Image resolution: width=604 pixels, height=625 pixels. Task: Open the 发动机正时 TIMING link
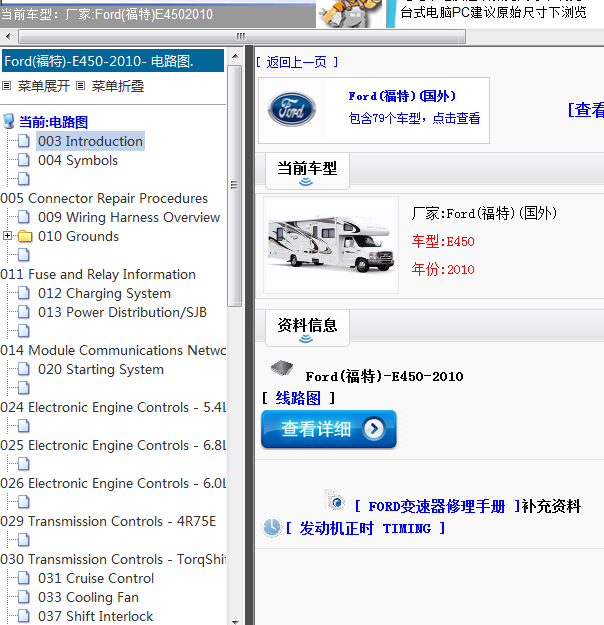click(365, 529)
